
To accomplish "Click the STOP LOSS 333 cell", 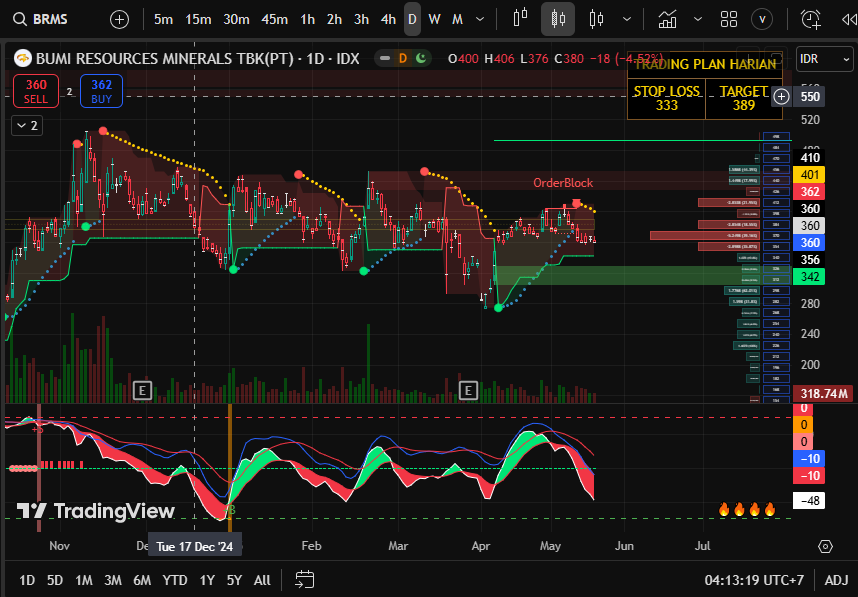I will [666, 98].
